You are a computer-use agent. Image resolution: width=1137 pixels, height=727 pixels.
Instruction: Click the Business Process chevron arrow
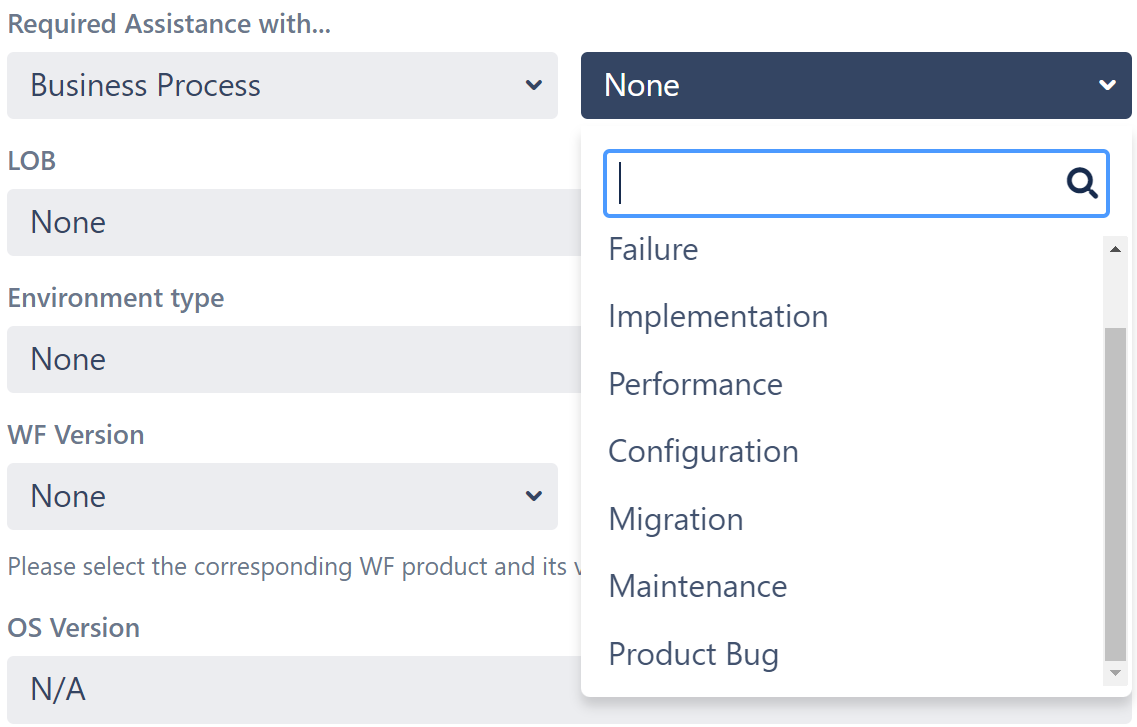(x=534, y=86)
